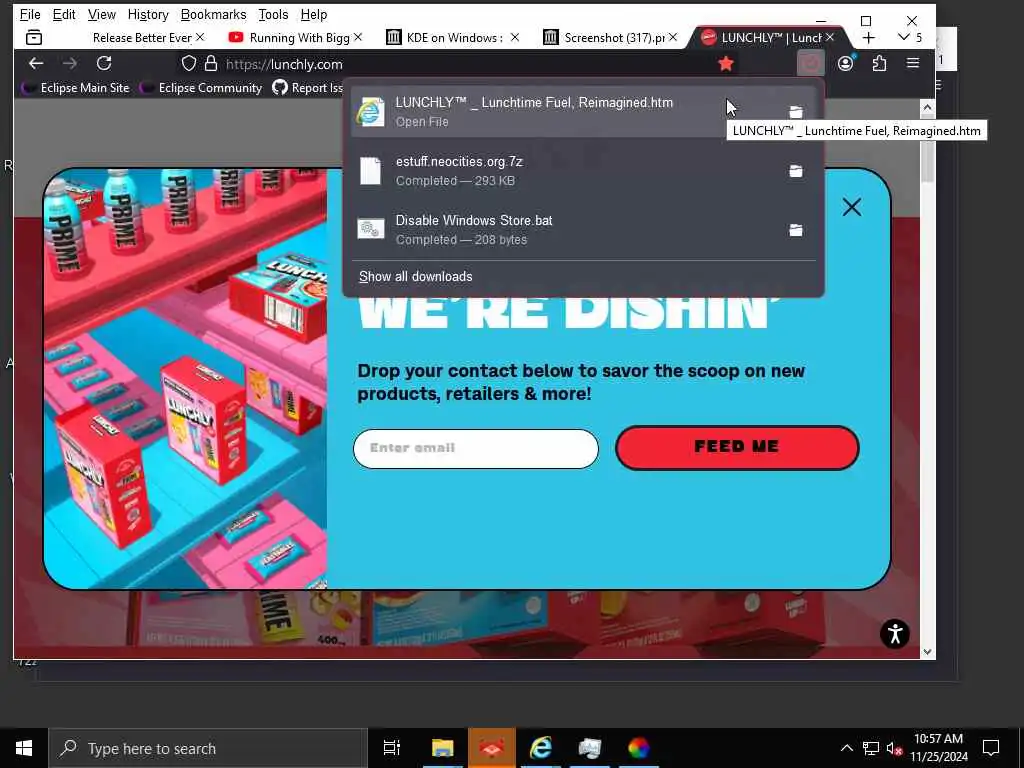Screen dimensions: 1024x768
Task: Click Show all downloads
Action: coord(415,276)
